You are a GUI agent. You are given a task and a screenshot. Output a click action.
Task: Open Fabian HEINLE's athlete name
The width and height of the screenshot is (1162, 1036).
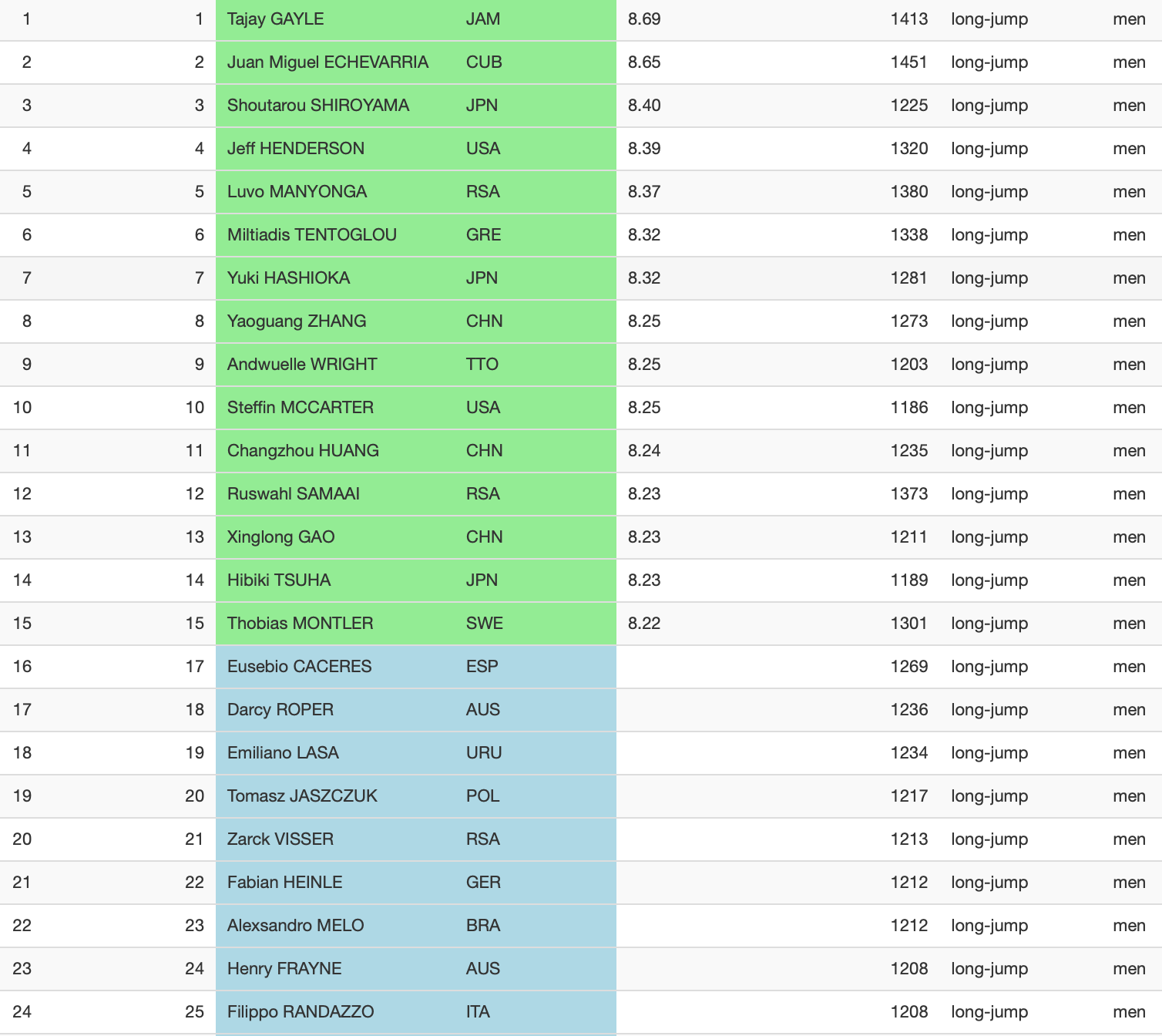click(284, 883)
